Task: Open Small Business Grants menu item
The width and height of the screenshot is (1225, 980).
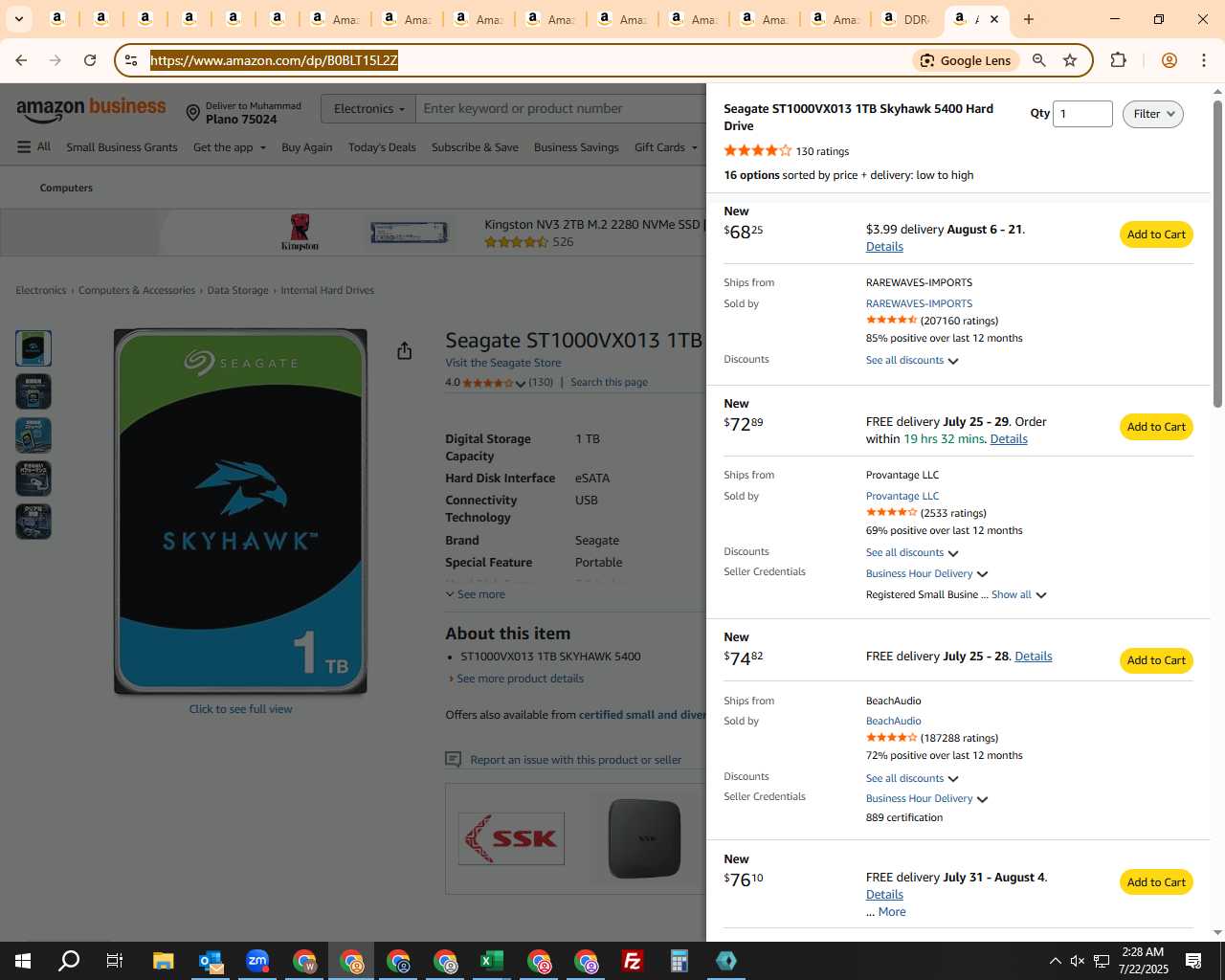Action: click(x=122, y=147)
